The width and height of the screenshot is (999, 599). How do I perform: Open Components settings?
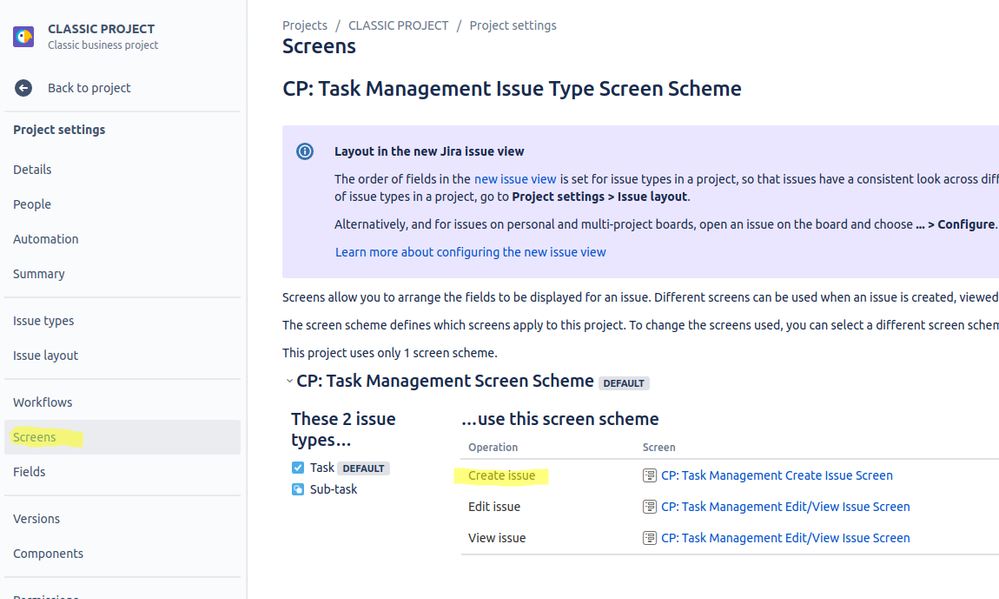48,554
